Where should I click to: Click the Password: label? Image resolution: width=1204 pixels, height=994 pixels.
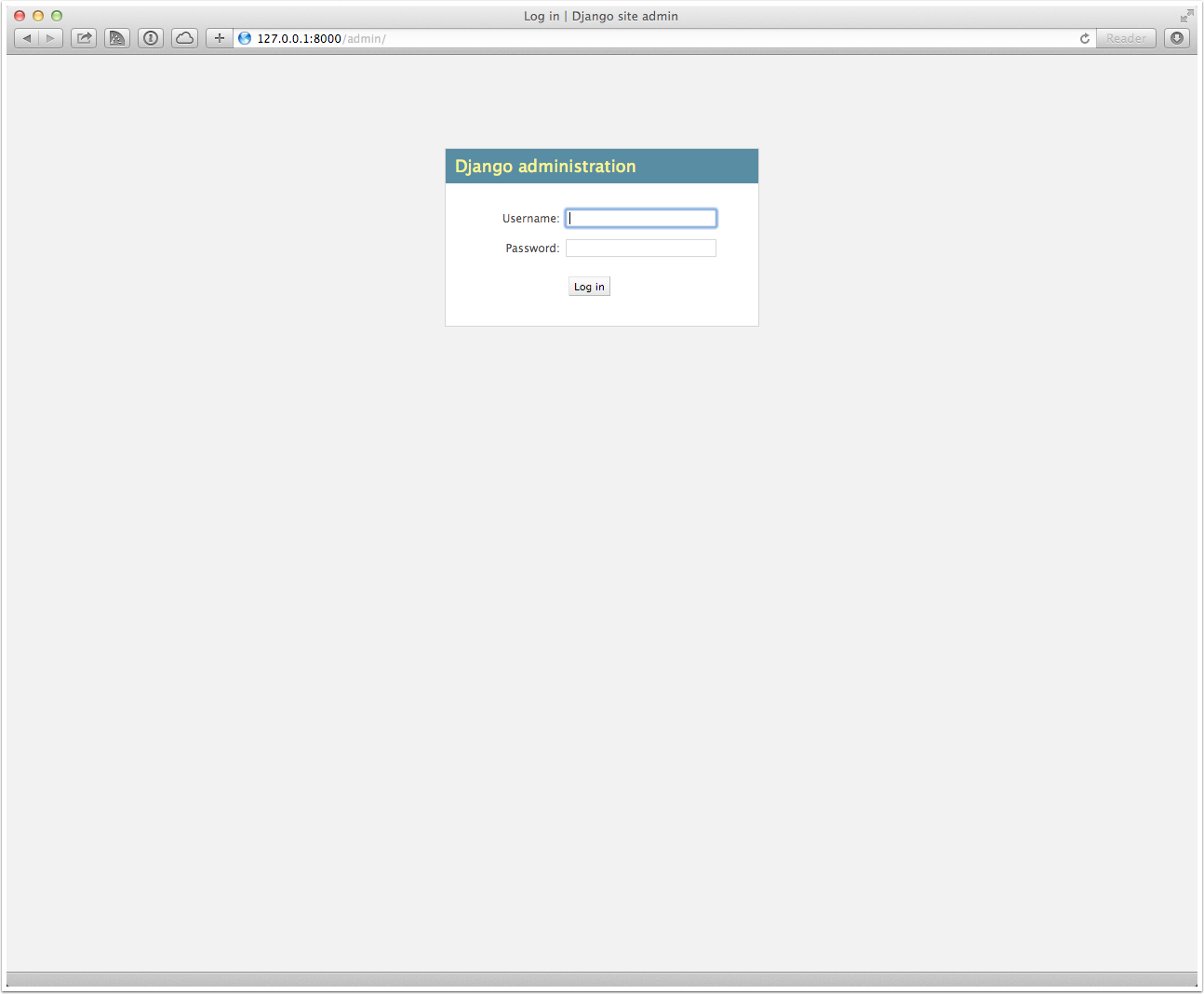[533, 248]
